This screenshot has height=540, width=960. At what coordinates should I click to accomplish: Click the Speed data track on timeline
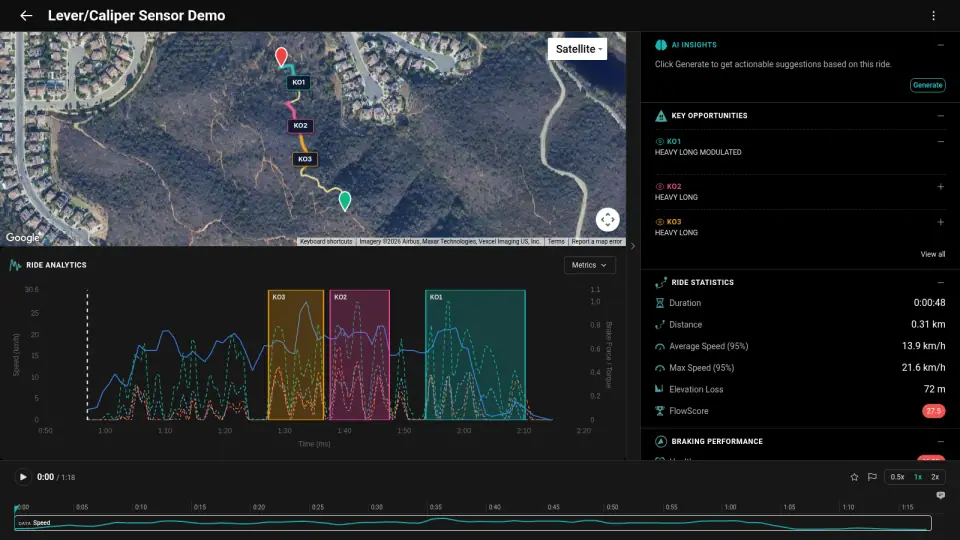point(473,523)
